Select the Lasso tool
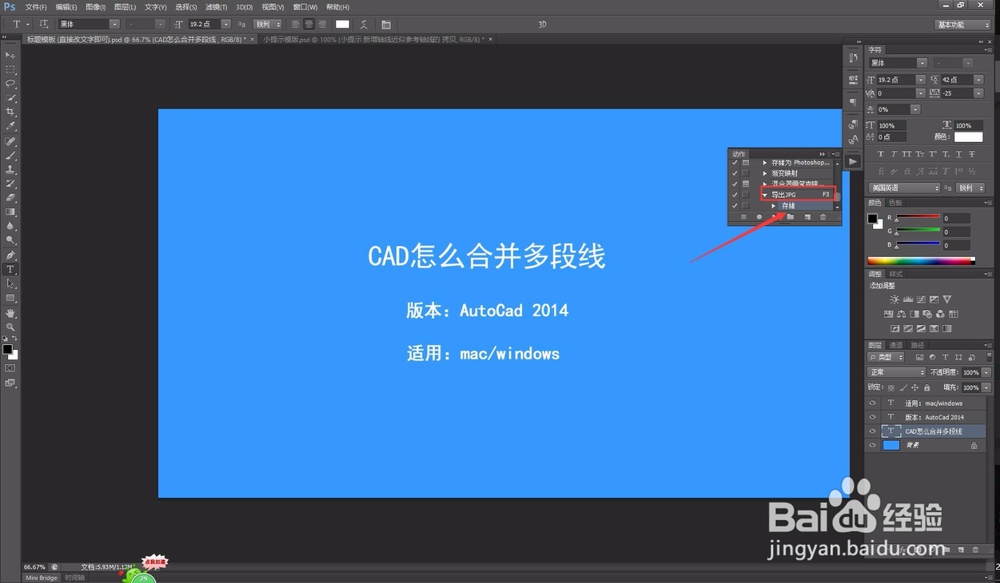This screenshot has width=1000, height=583. (10, 84)
